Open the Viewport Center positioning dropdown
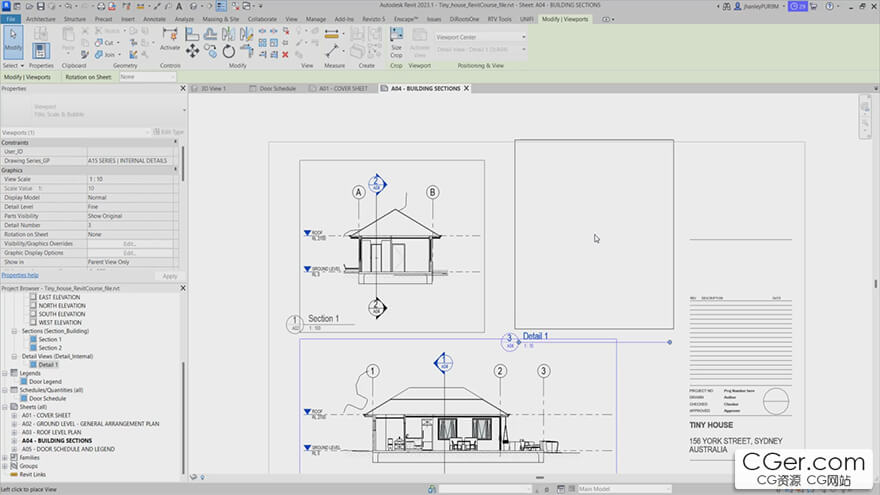Screen dimensions: 880x495 pos(480,37)
